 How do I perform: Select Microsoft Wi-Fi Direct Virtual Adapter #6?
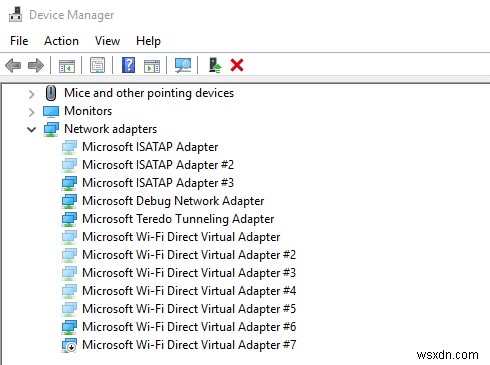click(x=189, y=327)
